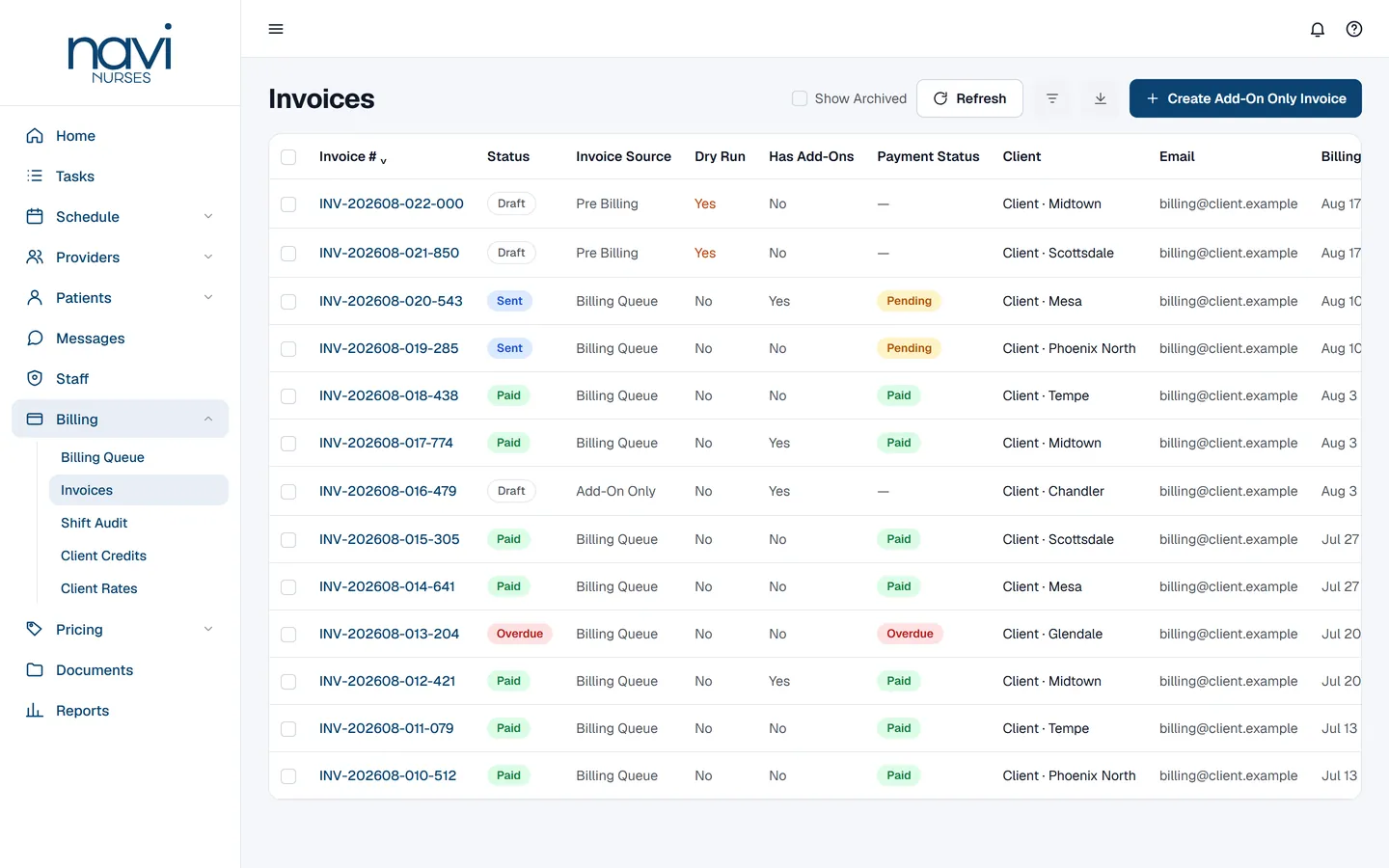Viewport: 1389px width, 868px height.
Task: Click the Billing card icon
Action: tap(35, 420)
